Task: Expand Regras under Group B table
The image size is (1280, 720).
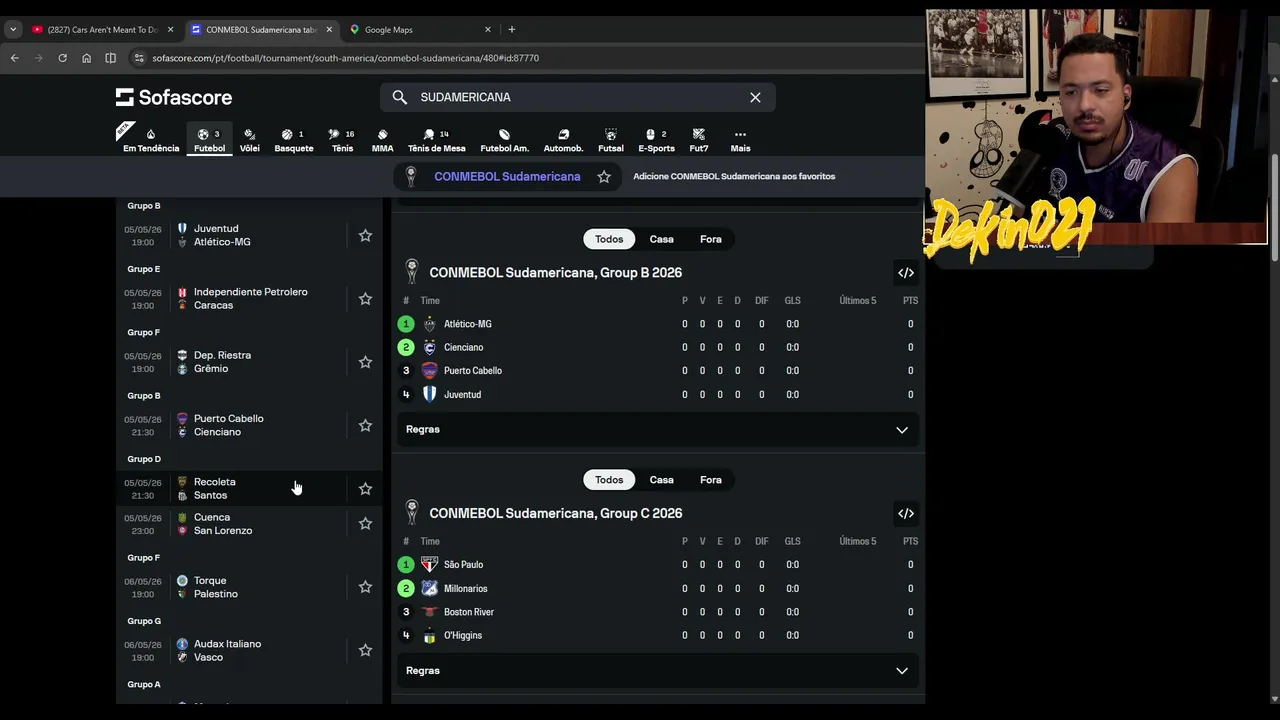Action: pos(657,429)
